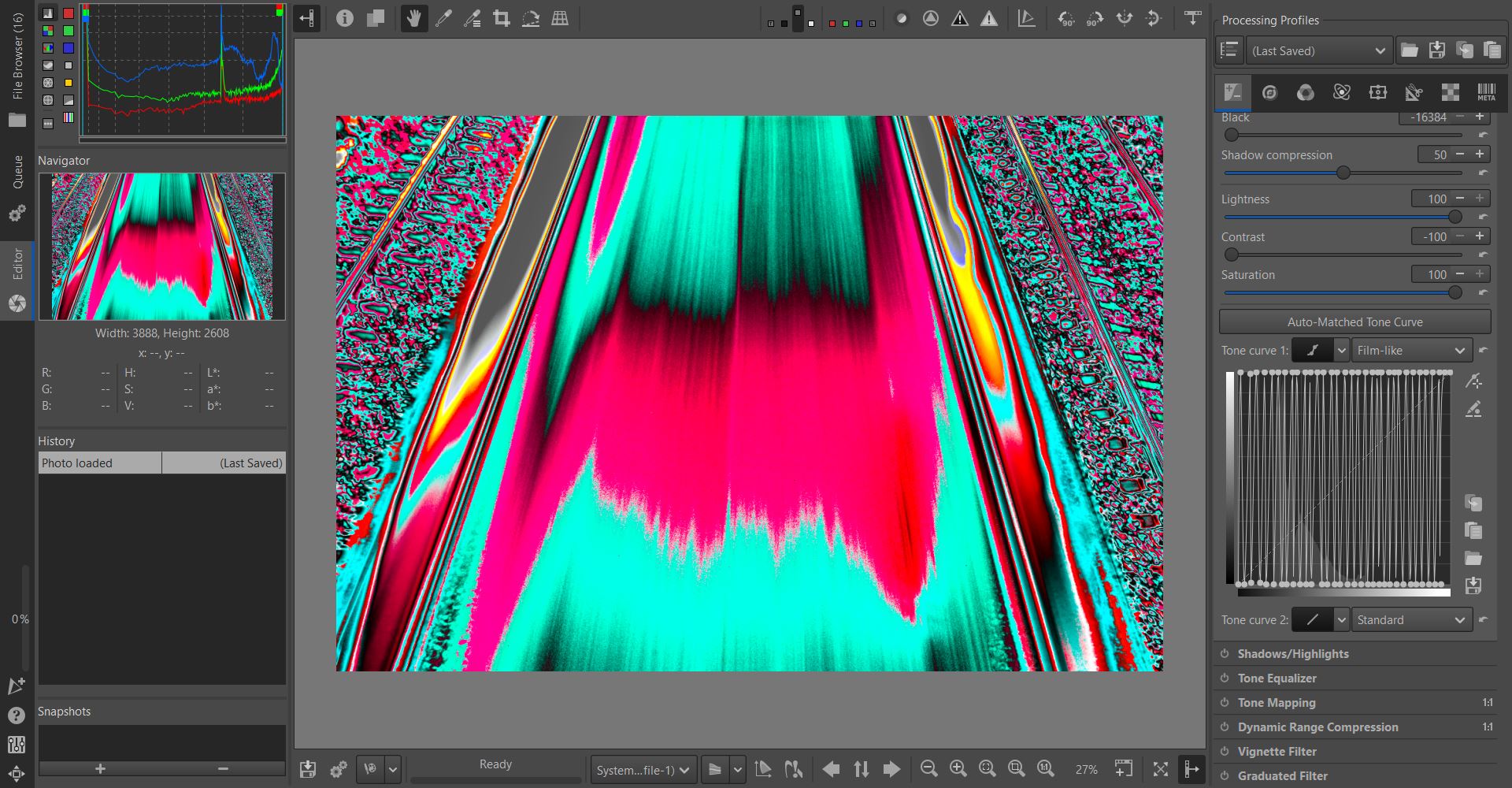Open Tone curve 1 mode dropdown (Film-like)
The height and width of the screenshot is (788, 1512).
tap(1412, 351)
